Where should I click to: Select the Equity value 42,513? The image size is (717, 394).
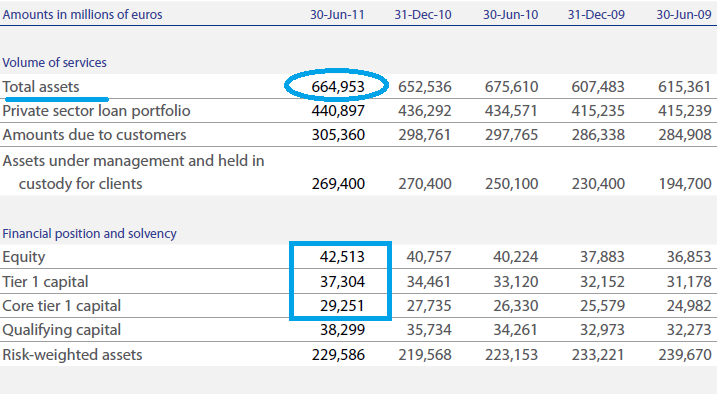coord(342,257)
